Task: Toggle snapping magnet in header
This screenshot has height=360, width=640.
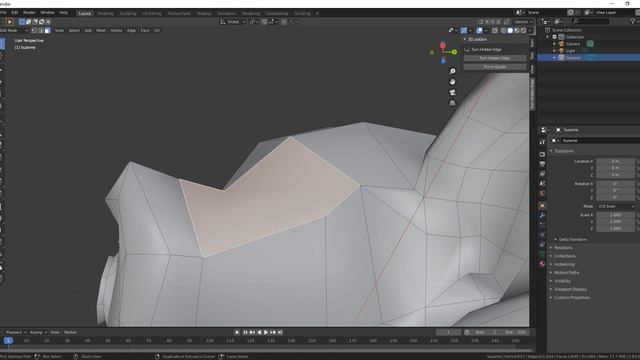Action: (x=264, y=22)
